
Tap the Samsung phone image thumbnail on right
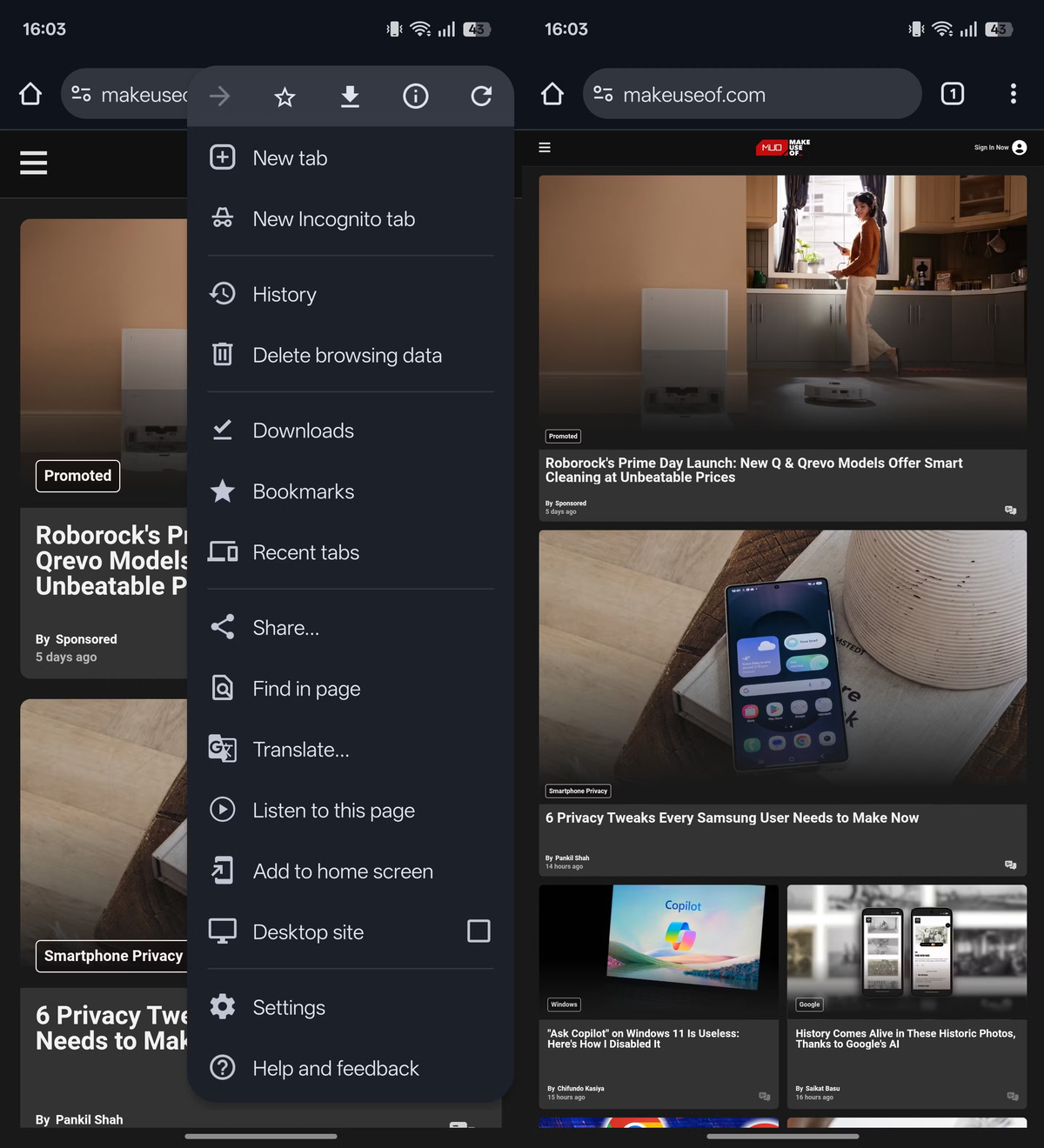[783, 667]
